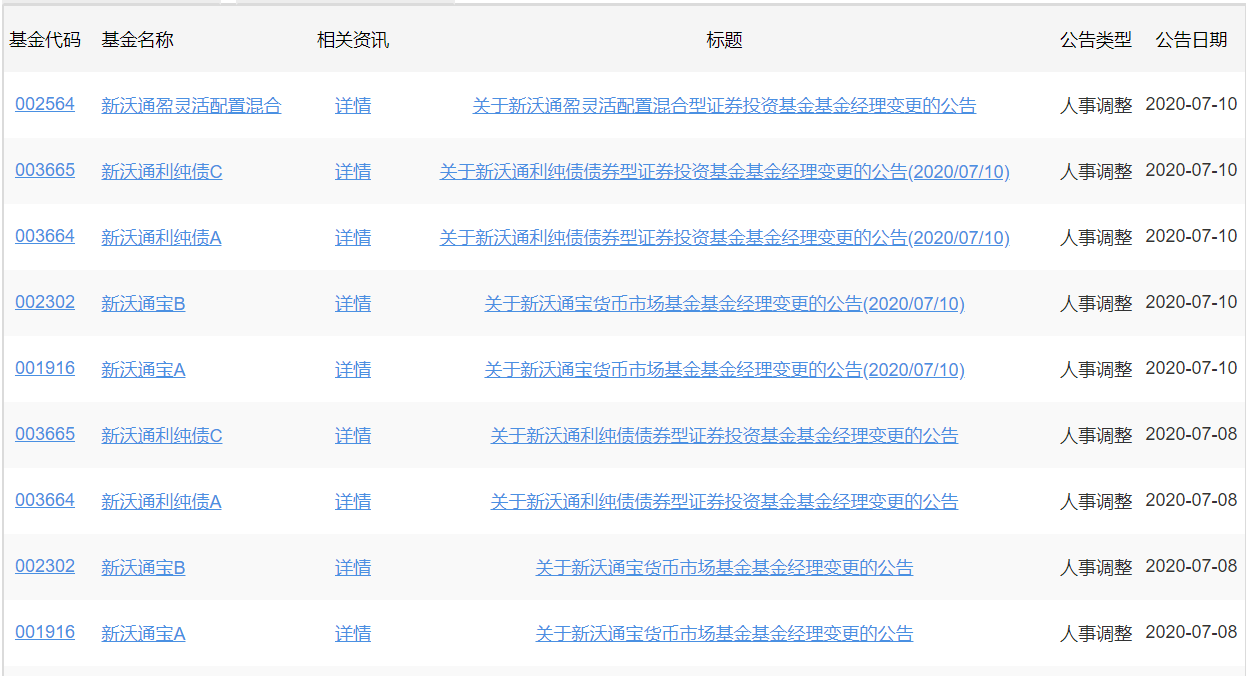This screenshot has width=1249, height=676.
Task: Click code 003665 in the 2020-07-08 row
Action: click(x=45, y=434)
